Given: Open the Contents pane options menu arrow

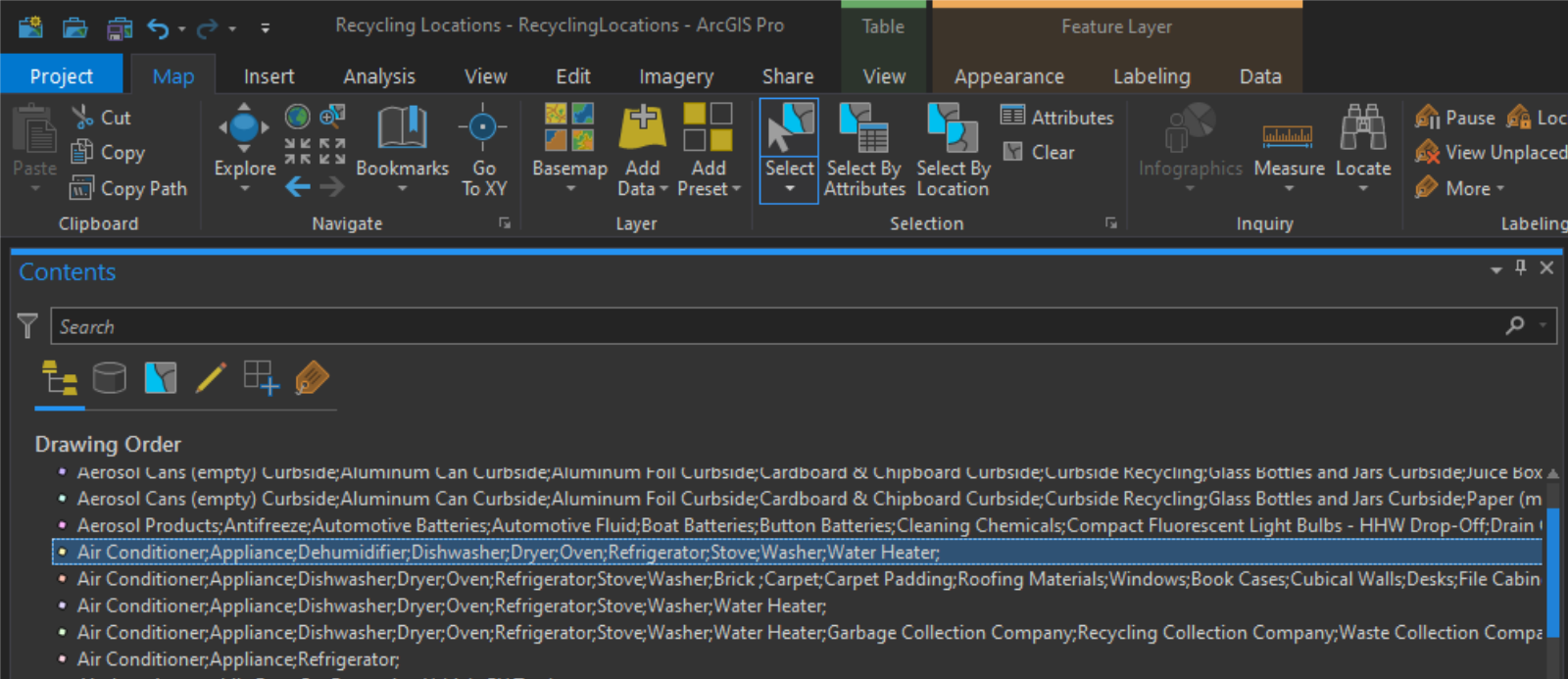Looking at the screenshot, I should point(1495,269).
